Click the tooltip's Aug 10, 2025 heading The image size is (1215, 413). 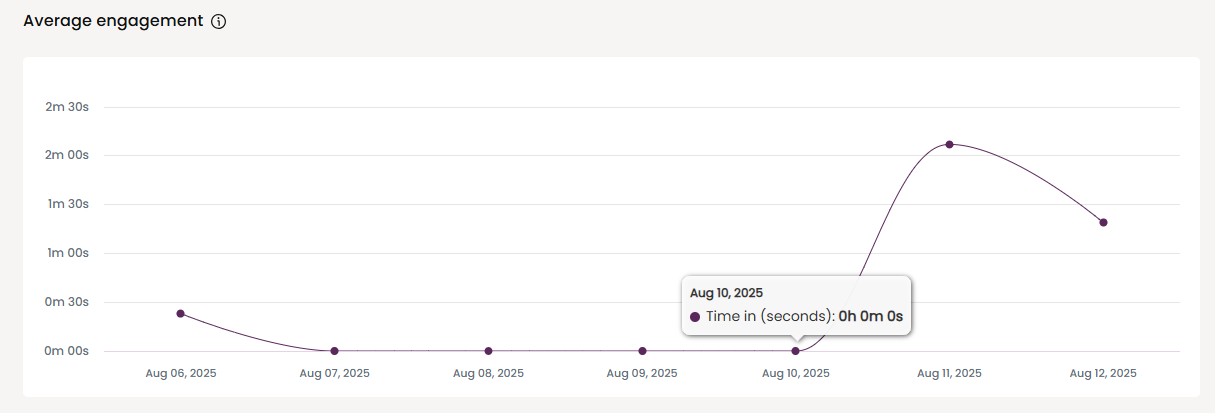726,293
